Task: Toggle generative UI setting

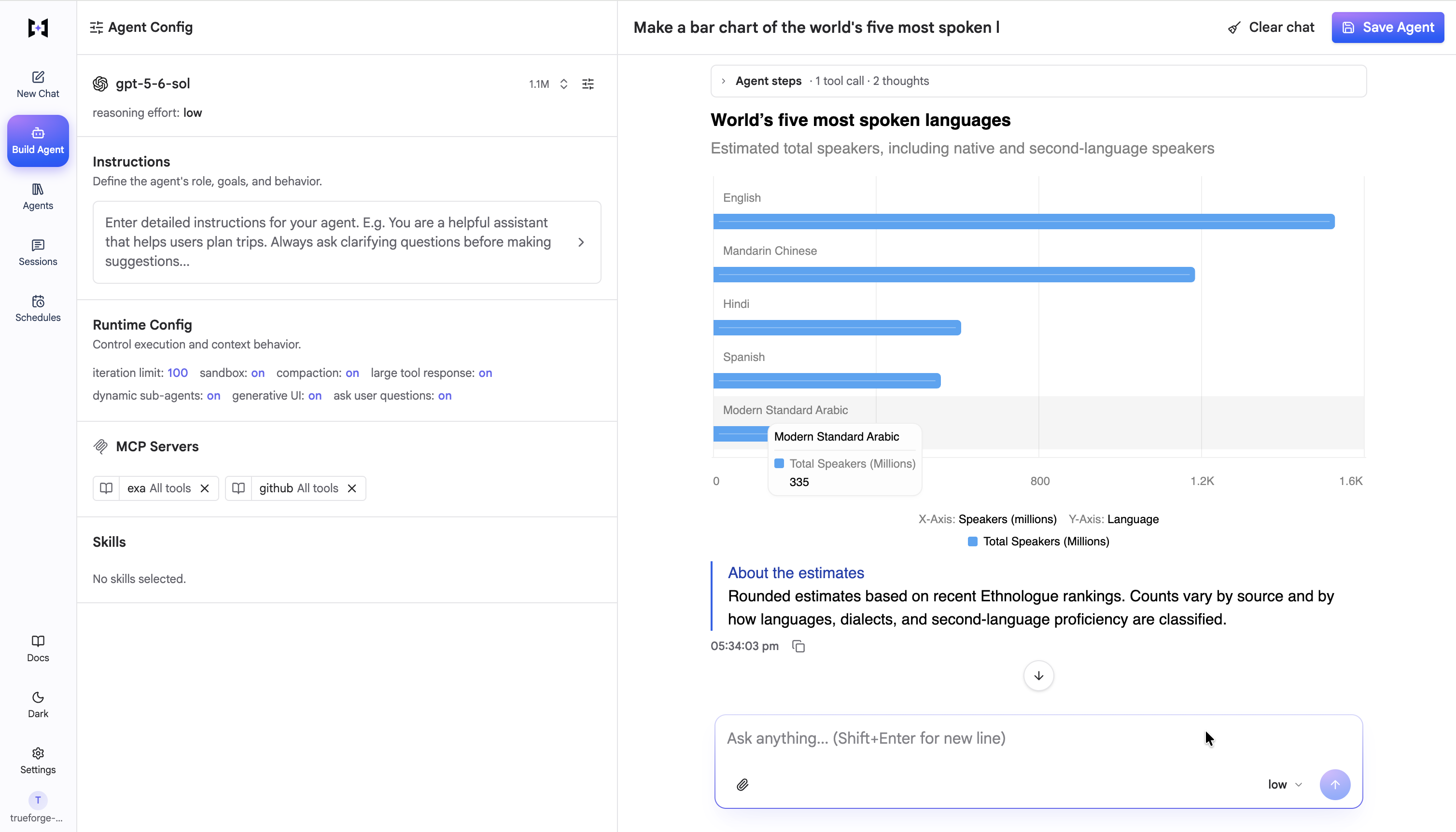Action: click(x=315, y=395)
